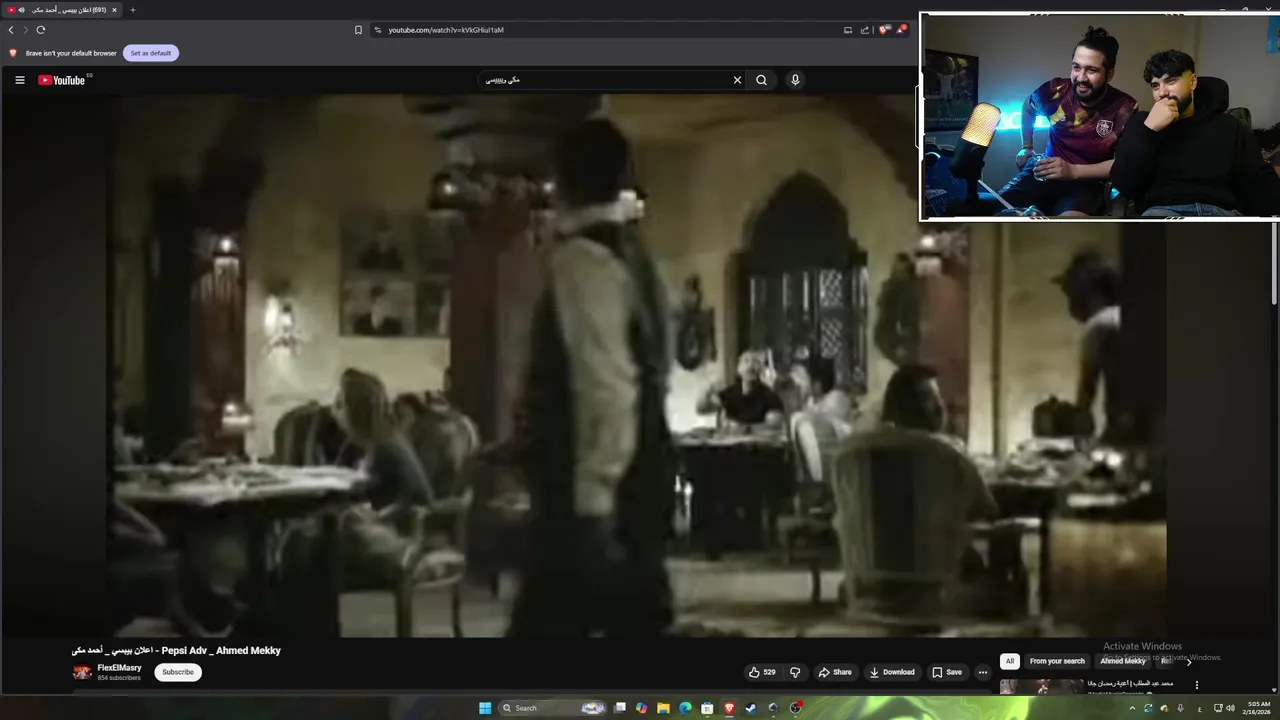Bookmark this page with the bookmark icon
Viewport: 1280px width, 720px height.
pyautogui.click(x=358, y=30)
